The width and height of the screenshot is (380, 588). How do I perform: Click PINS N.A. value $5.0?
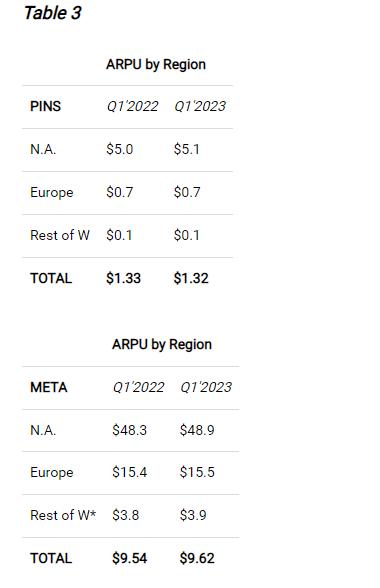120,149
